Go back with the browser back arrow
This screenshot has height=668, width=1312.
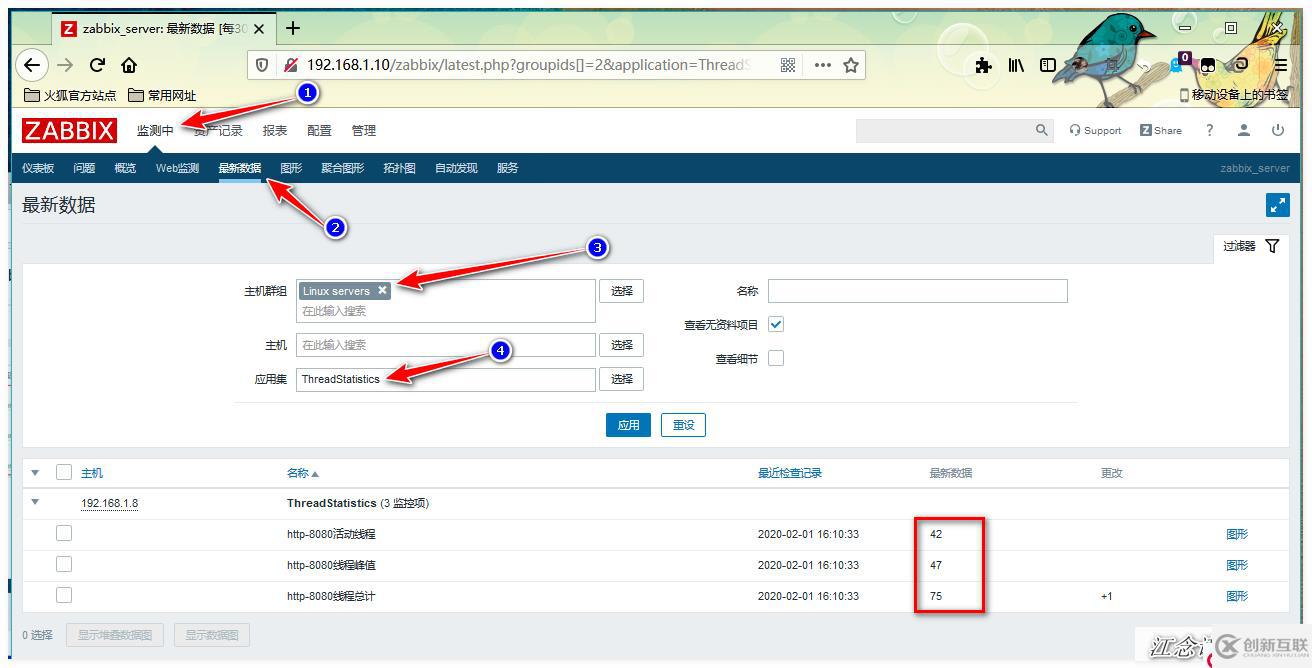(x=32, y=65)
